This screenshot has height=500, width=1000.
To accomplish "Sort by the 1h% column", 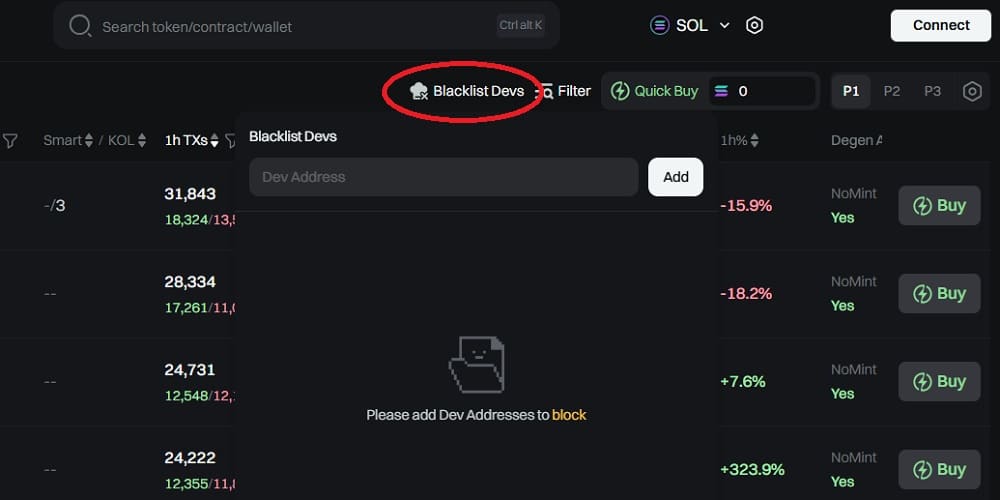I will coord(754,141).
